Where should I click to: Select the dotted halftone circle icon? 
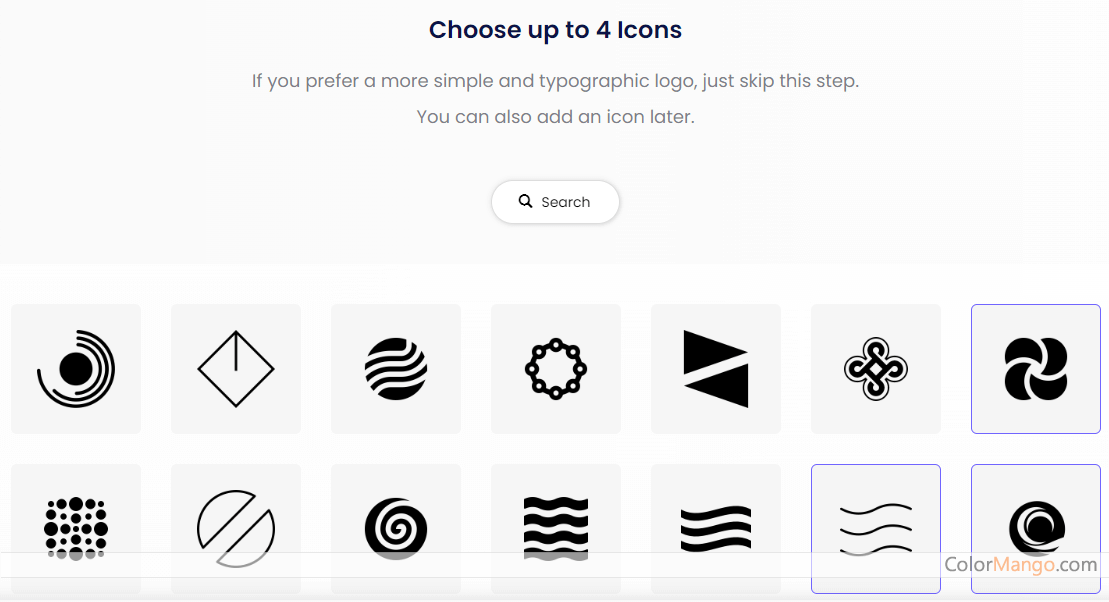(76, 527)
